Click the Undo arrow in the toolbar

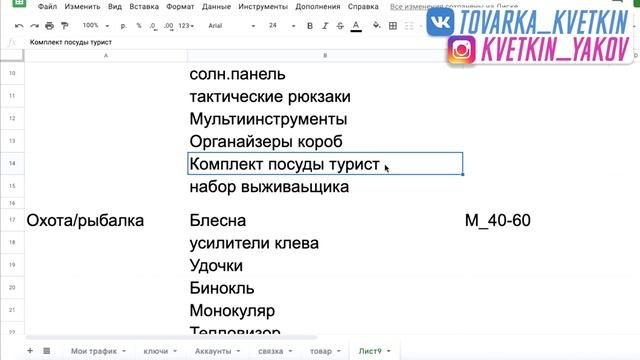tap(19, 26)
